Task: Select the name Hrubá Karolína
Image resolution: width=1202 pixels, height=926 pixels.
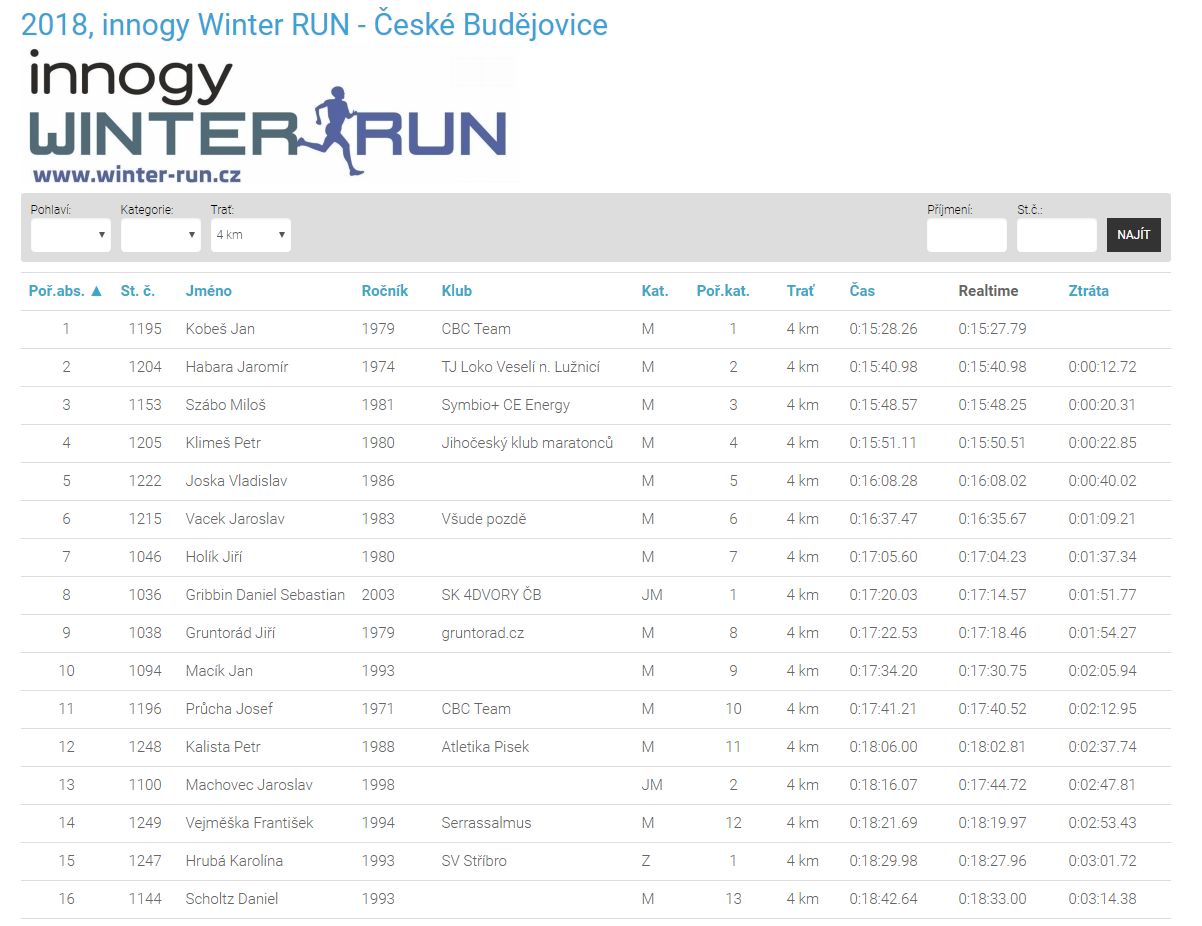Action: [235, 861]
